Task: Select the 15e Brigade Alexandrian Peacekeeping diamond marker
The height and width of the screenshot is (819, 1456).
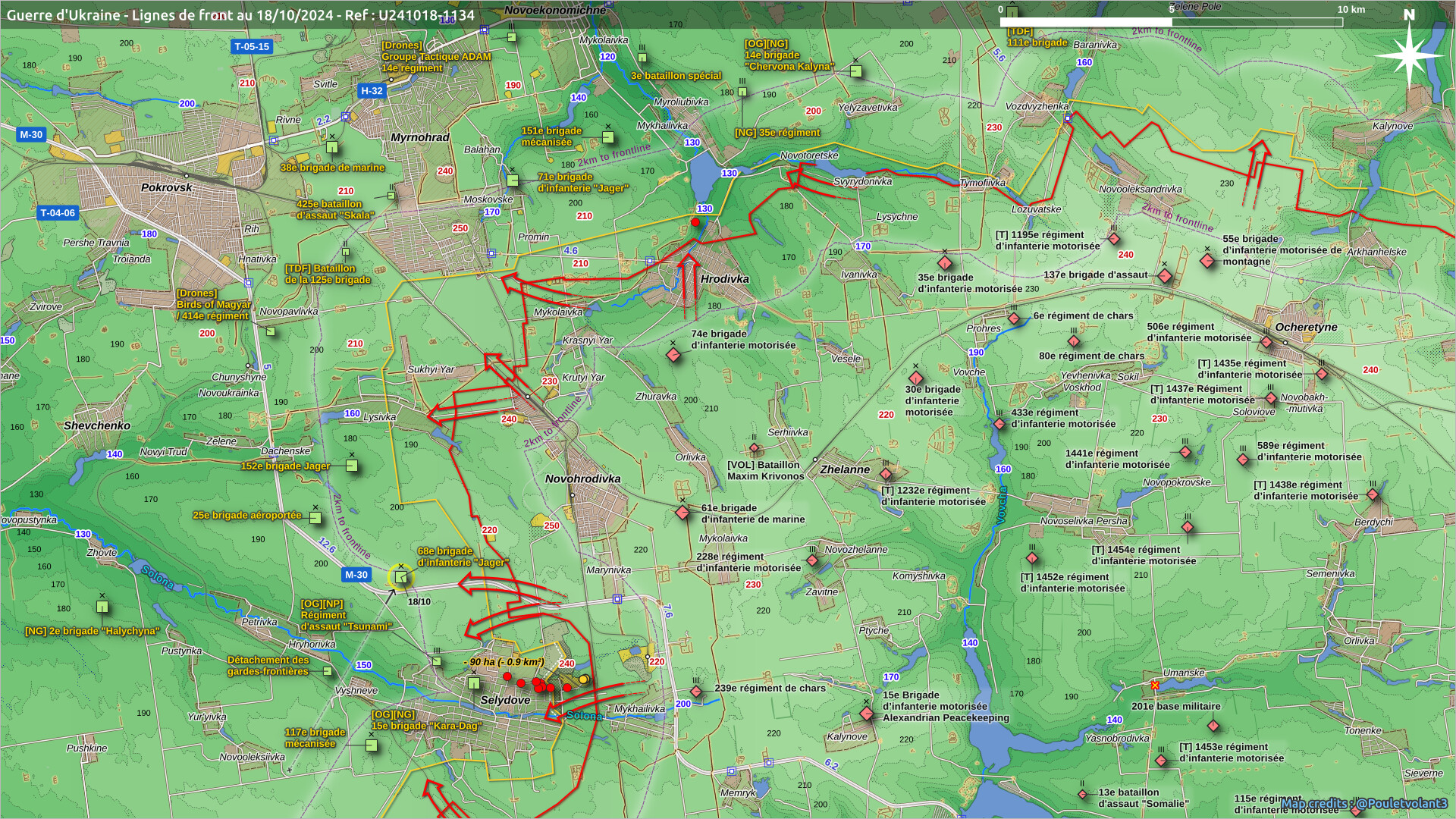Action: pyautogui.click(x=867, y=714)
